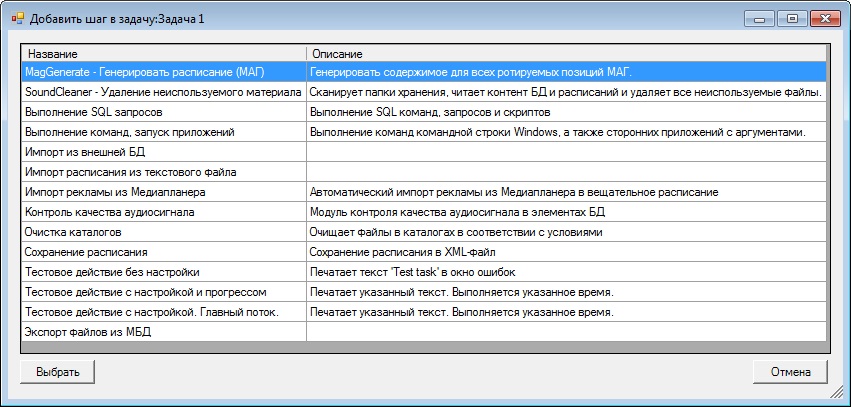Select SoundCleaner - Удаление неиспользуемого материала row
The height and width of the screenshot is (407, 851).
click(424, 92)
